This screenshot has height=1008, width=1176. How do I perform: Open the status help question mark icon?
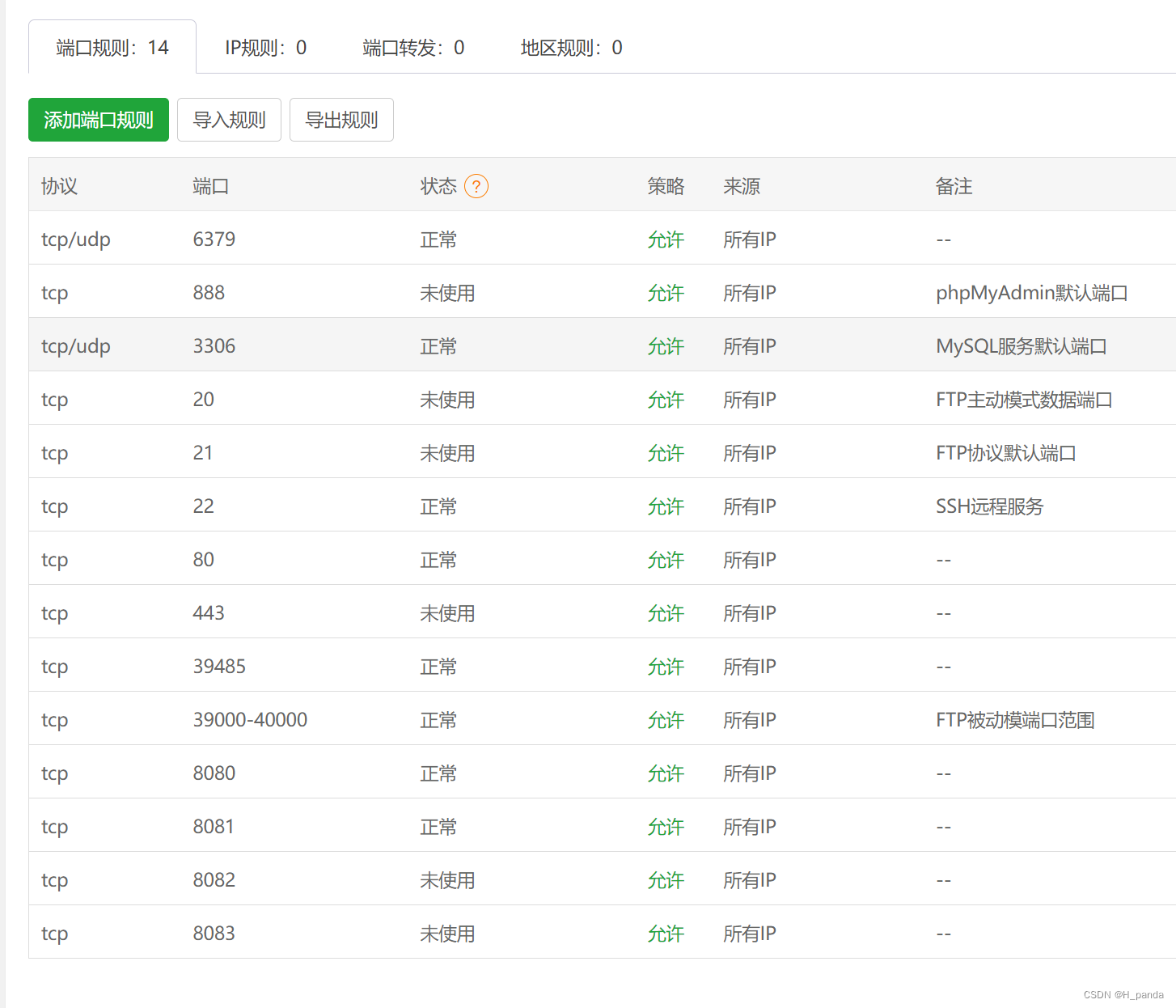tap(477, 186)
